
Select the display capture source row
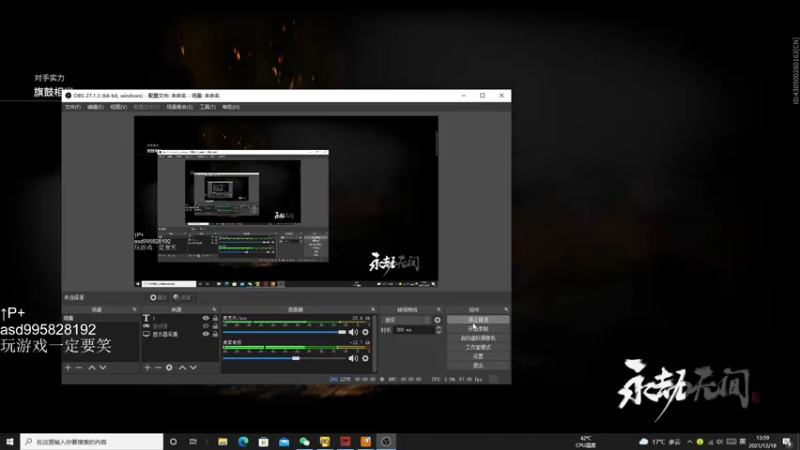pyautogui.click(x=181, y=334)
